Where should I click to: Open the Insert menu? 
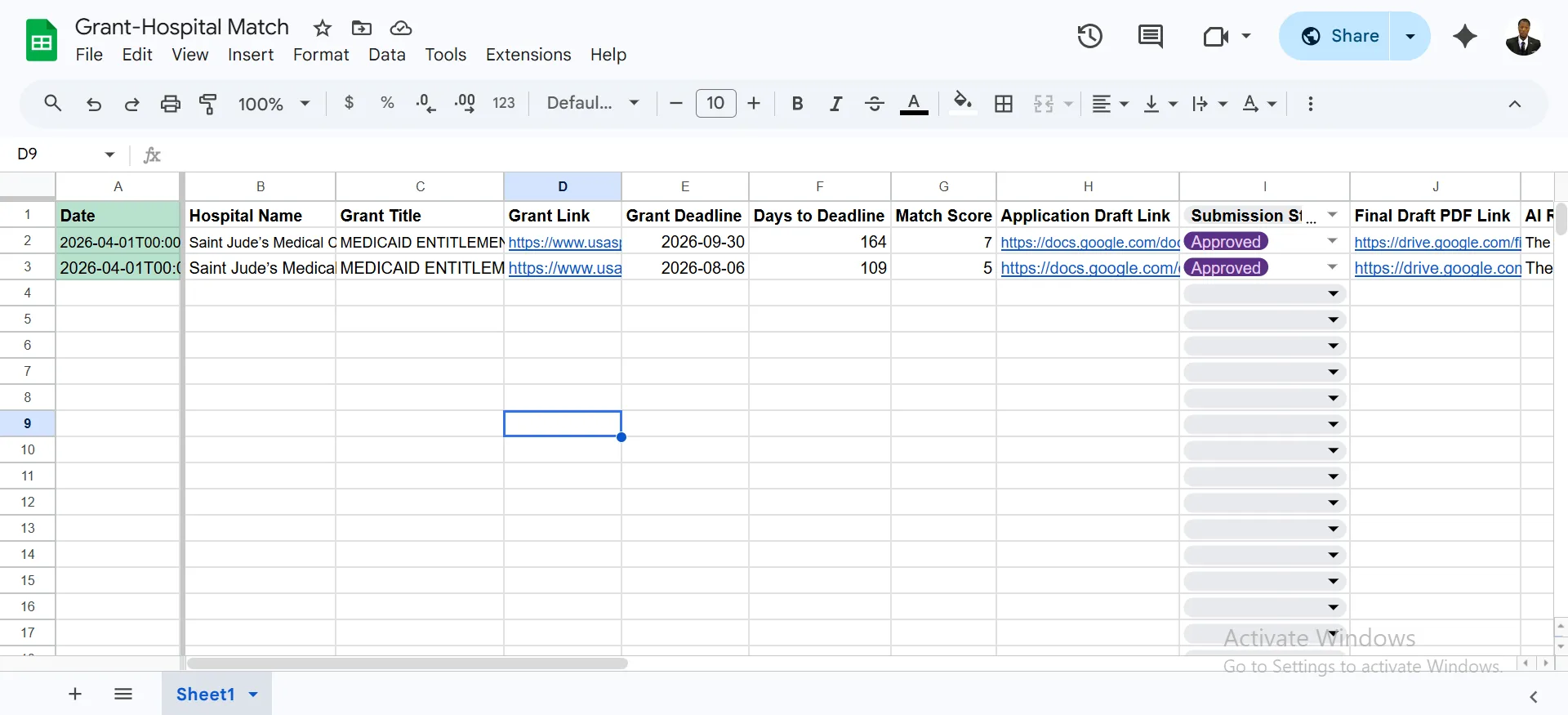(250, 55)
